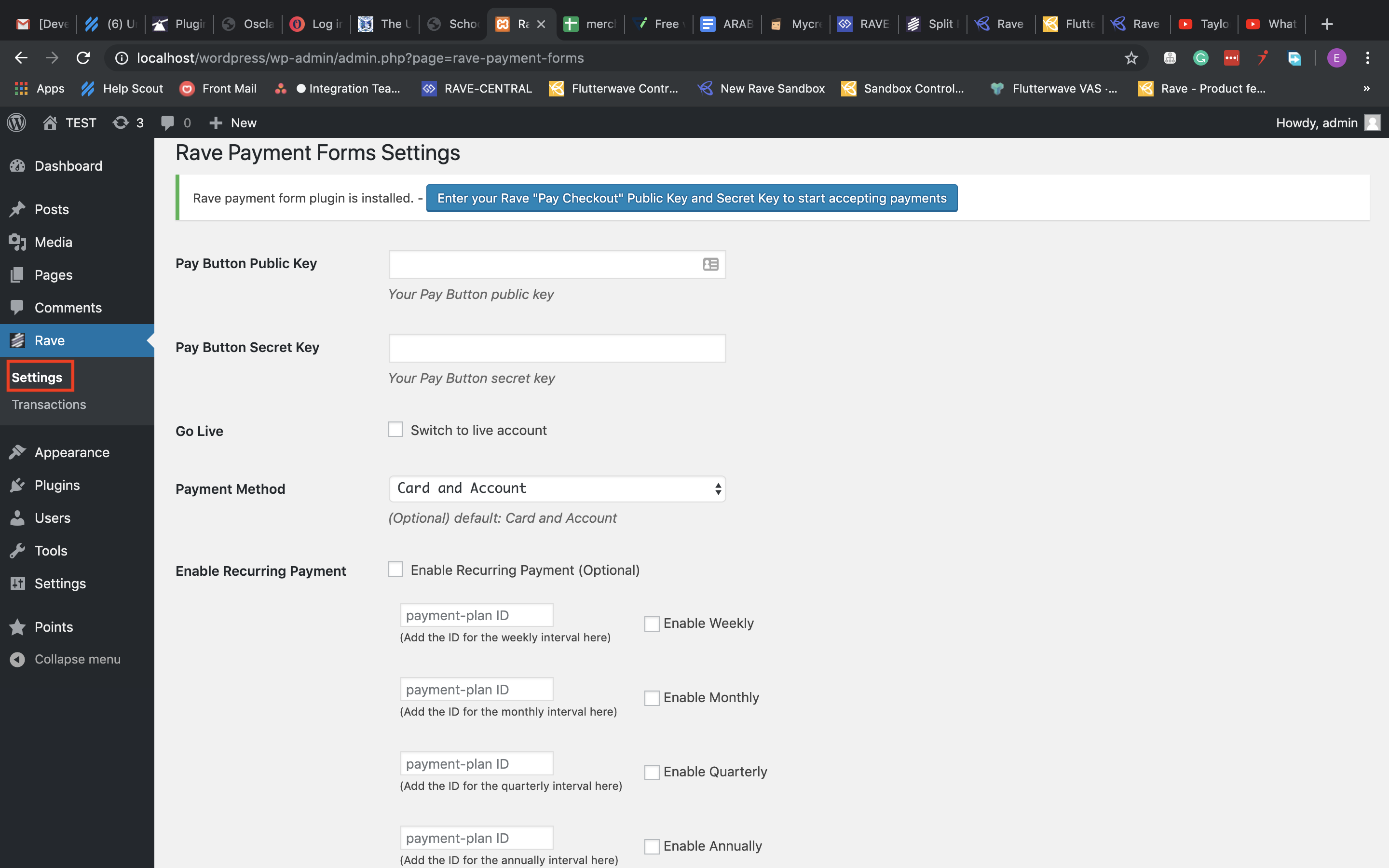Check the Enable Quarterly checkbox

[x=652, y=772]
